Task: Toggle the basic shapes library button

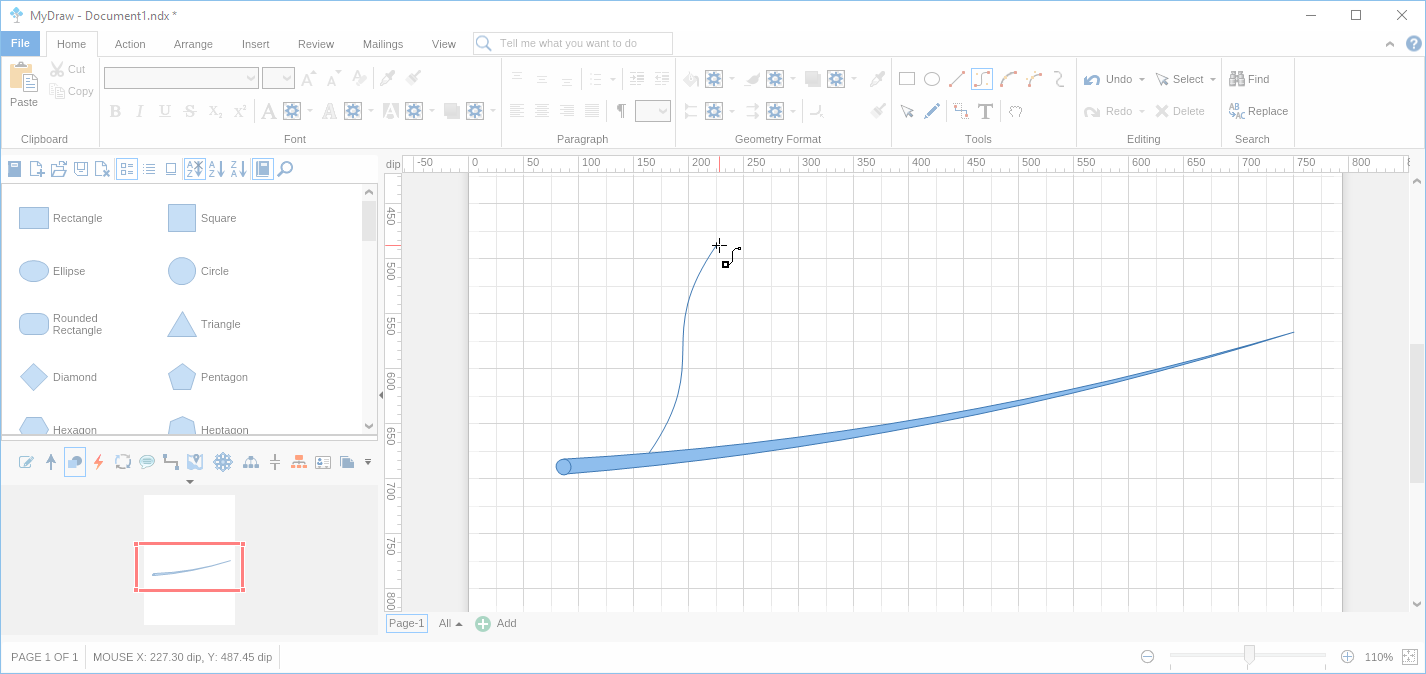Action: (75, 462)
